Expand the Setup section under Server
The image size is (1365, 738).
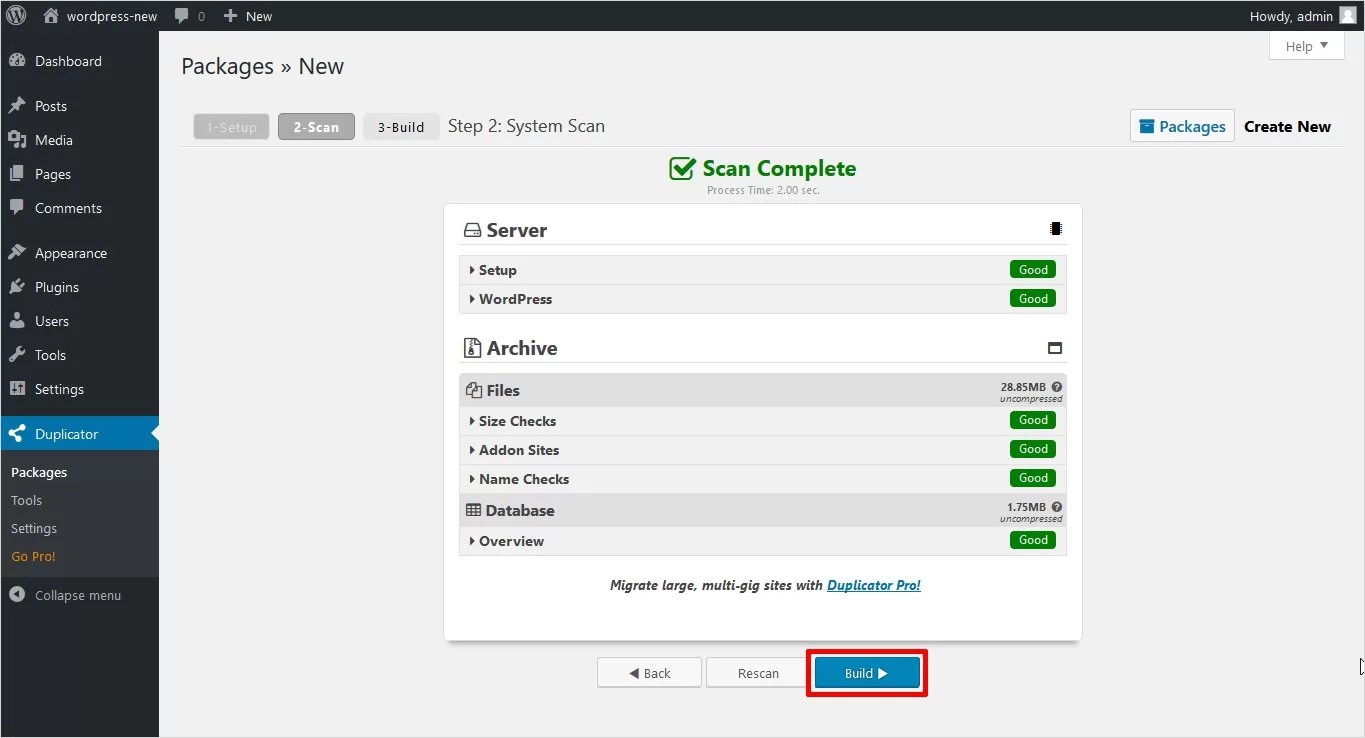click(496, 269)
